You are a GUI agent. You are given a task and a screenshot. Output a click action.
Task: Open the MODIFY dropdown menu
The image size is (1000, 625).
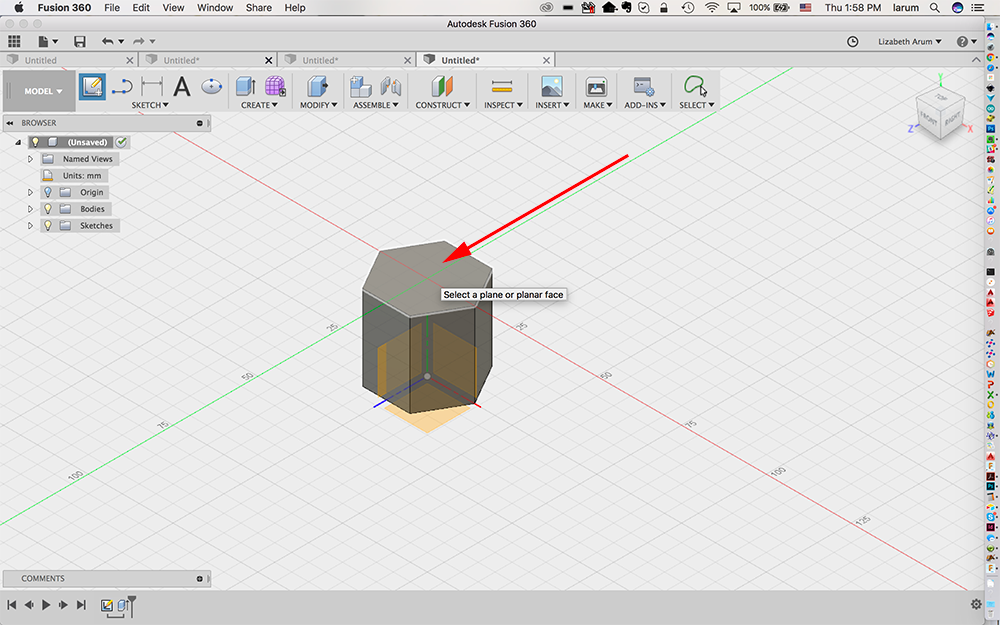point(318,105)
